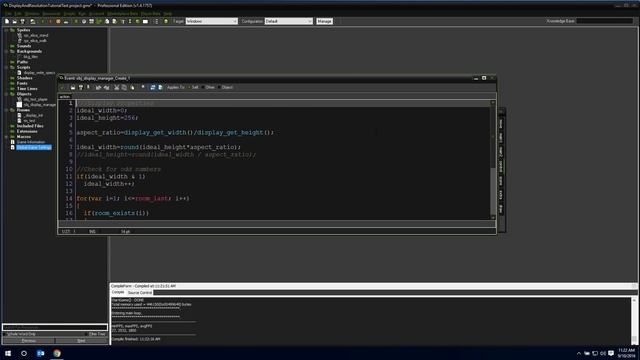Image resolution: width=640 pixels, height=360 pixels.
Task: Create a new sound from the main toolbar
Action: (x=84, y=21)
